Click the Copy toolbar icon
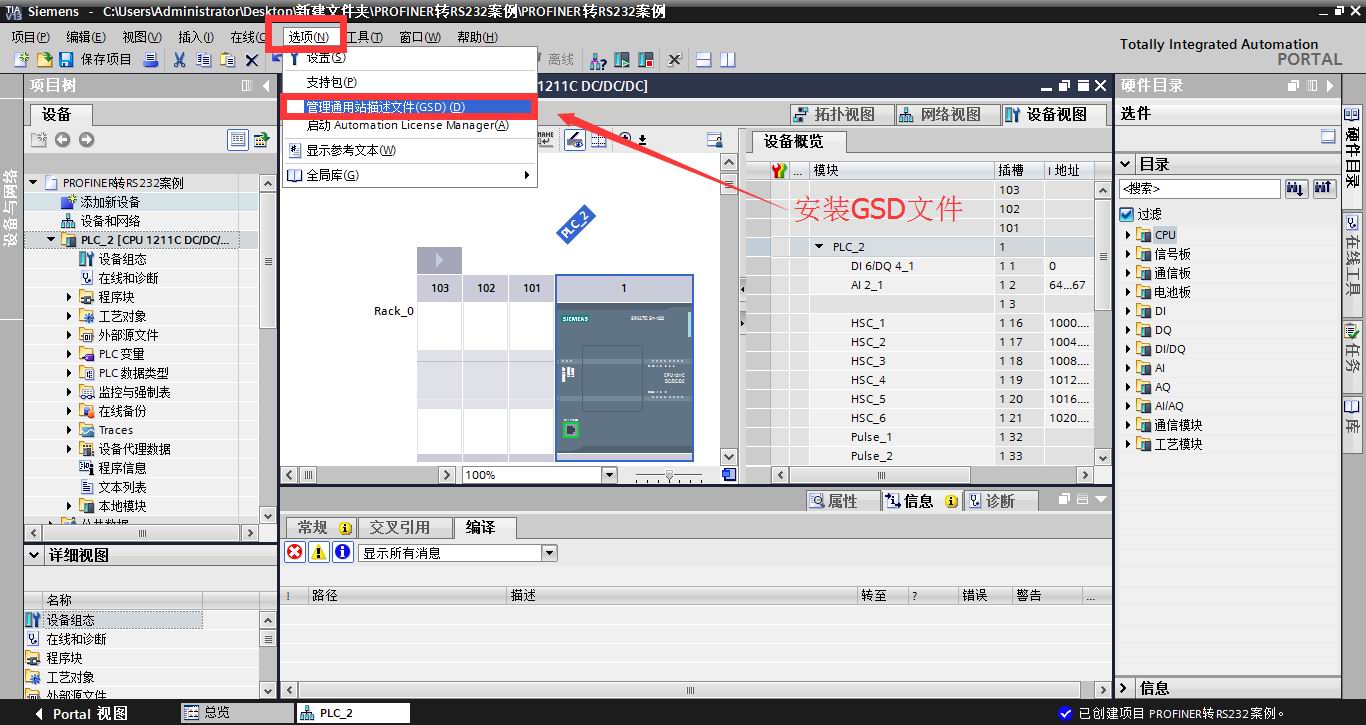 pyautogui.click(x=204, y=60)
